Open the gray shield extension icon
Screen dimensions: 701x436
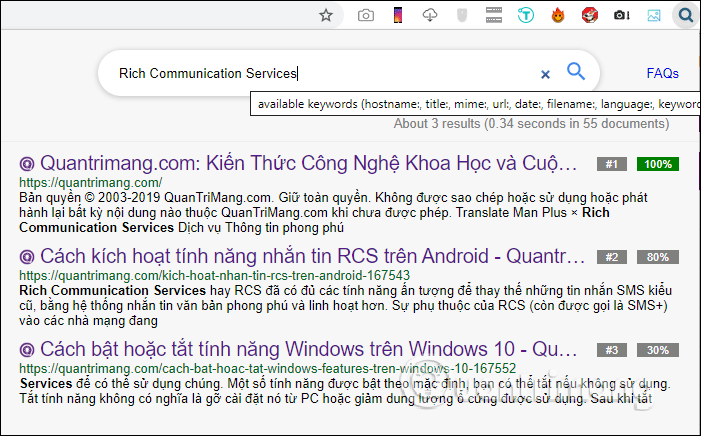click(x=462, y=16)
